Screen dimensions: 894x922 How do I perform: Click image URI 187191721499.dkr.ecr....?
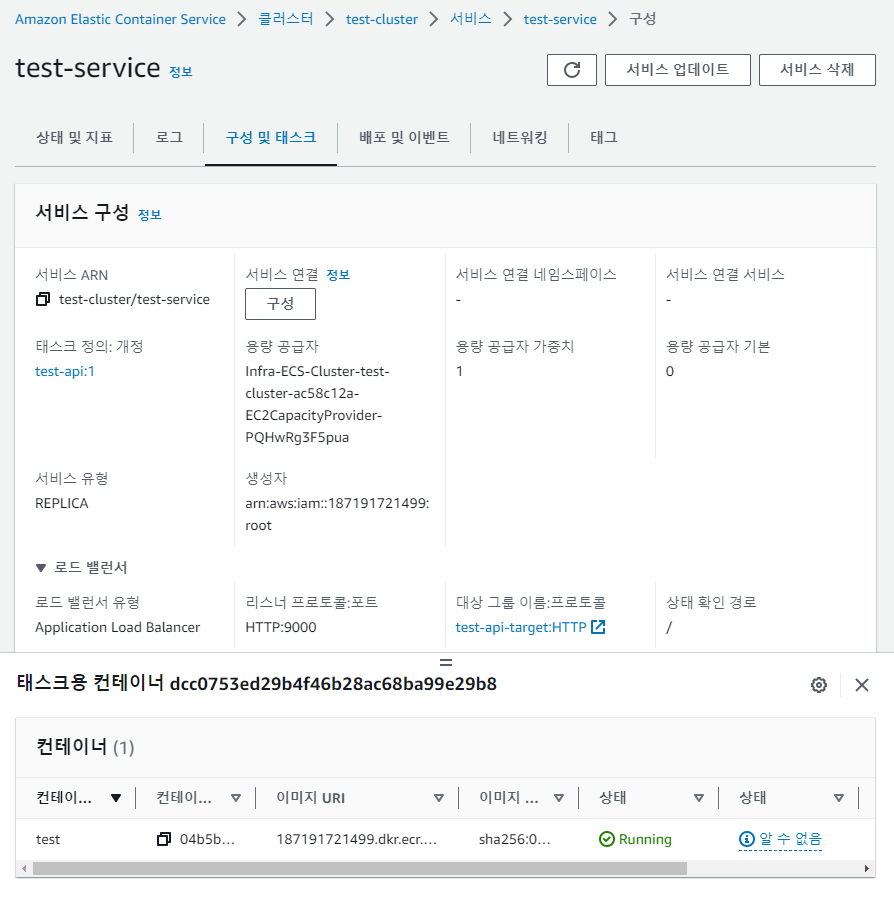(356, 840)
